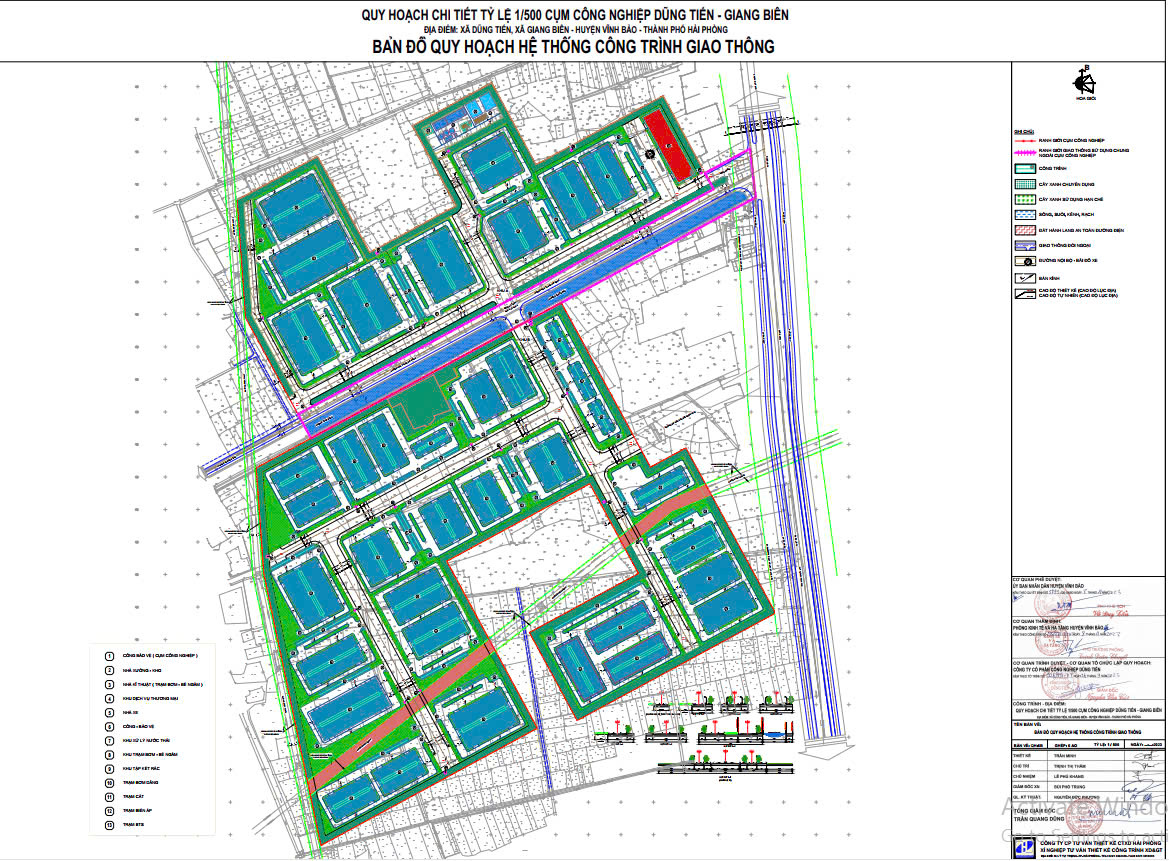
Task: Click the Bán kính legend symbol
Action: pos(1026,277)
